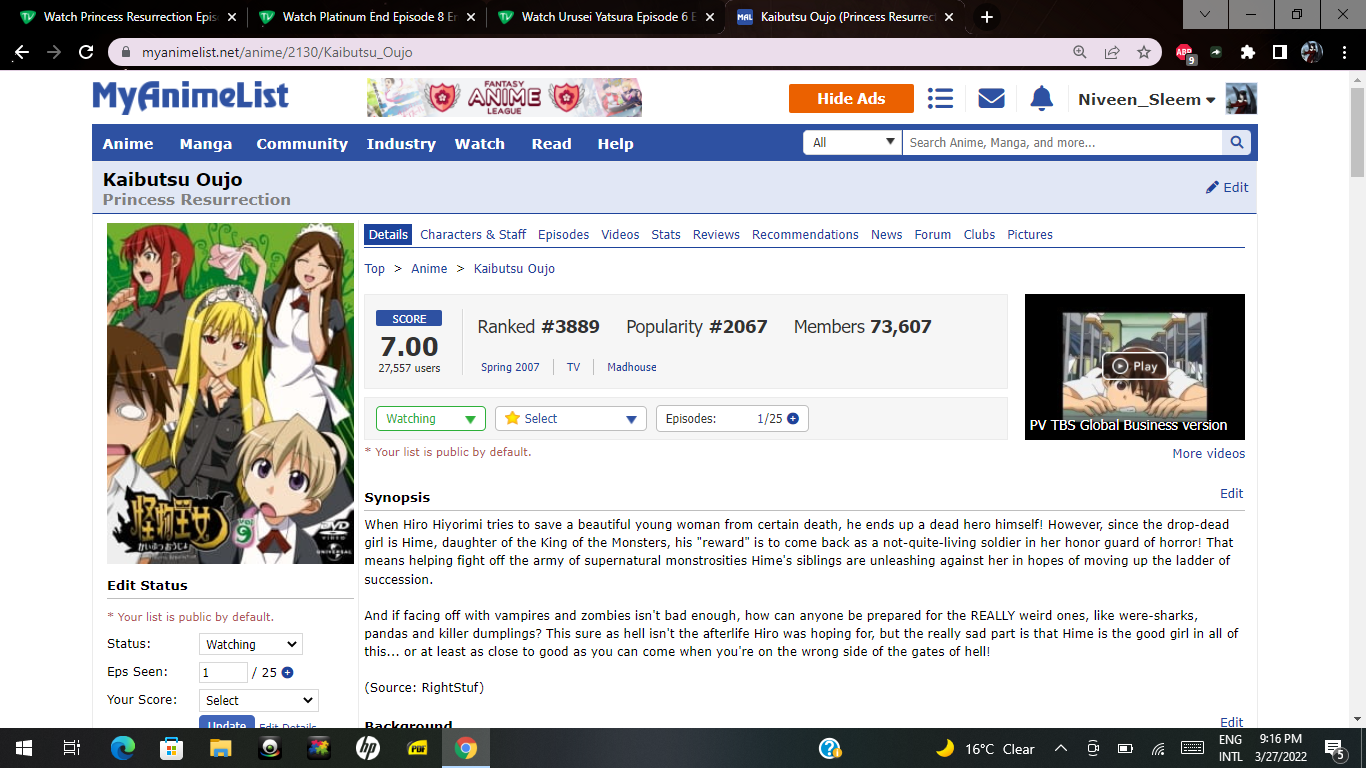Open the MyAnimeList list menu icon
Viewport: 1366px width, 768px height.
pyautogui.click(x=940, y=98)
